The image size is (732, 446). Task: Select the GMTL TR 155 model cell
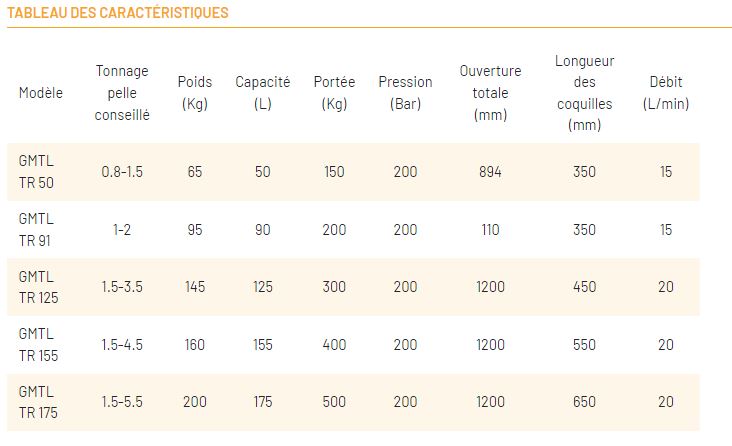(38, 345)
